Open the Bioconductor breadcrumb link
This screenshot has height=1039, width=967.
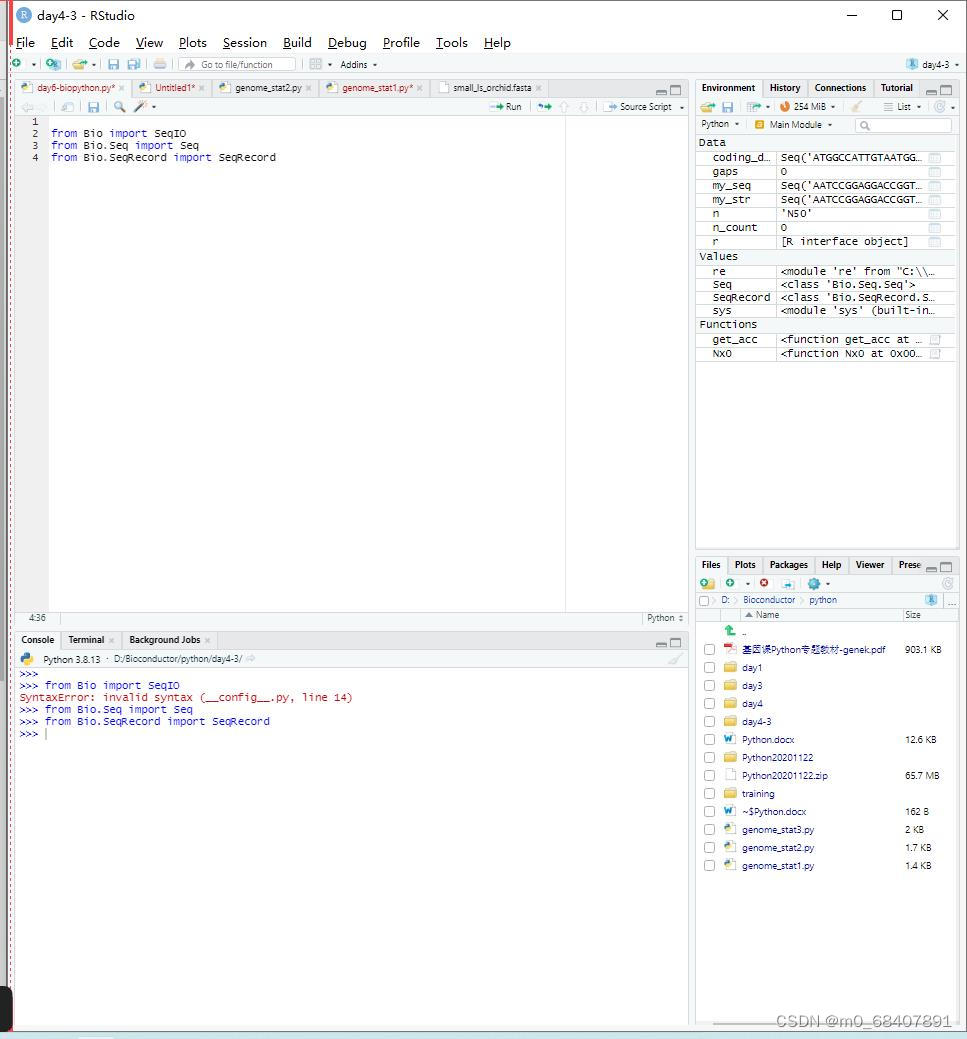point(769,600)
